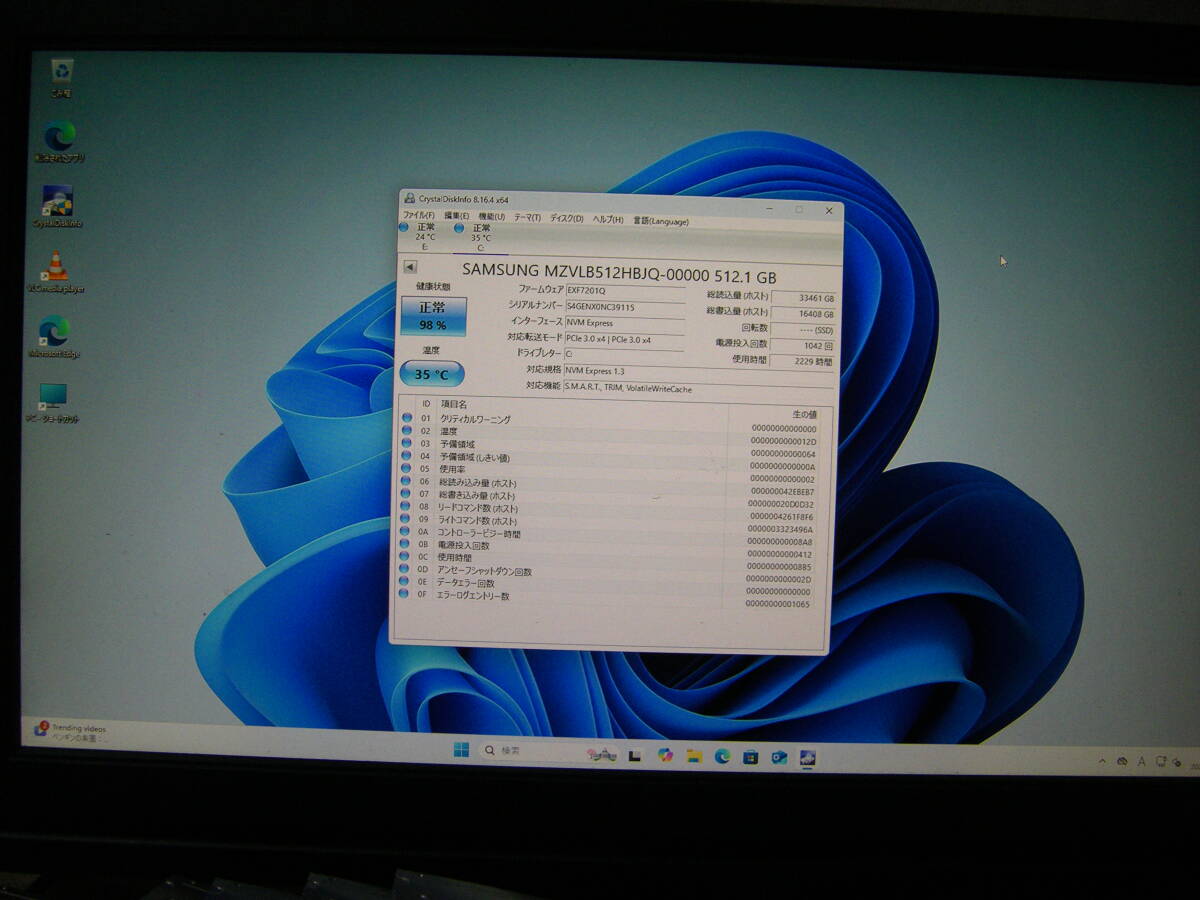
Task: Open the 編集(E) menu
Action: pos(456,216)
